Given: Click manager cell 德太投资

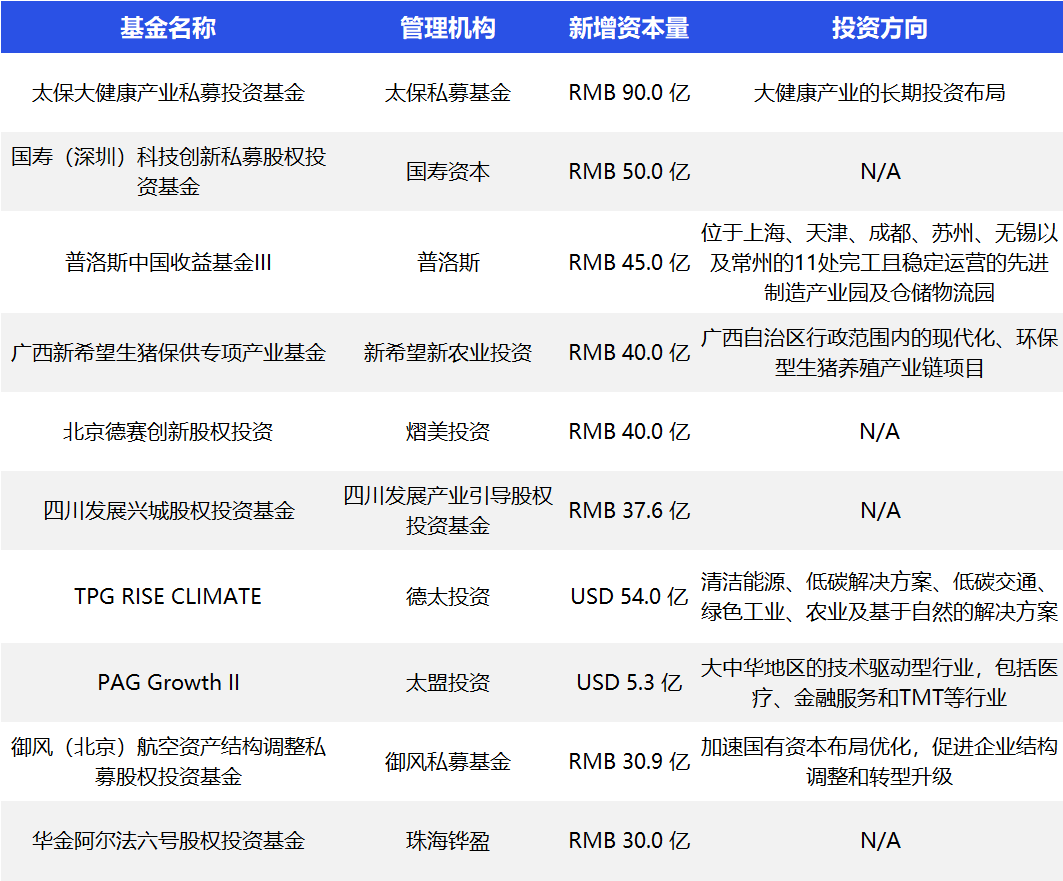Looking at the screenshot, I should click(x=447, y=596).
